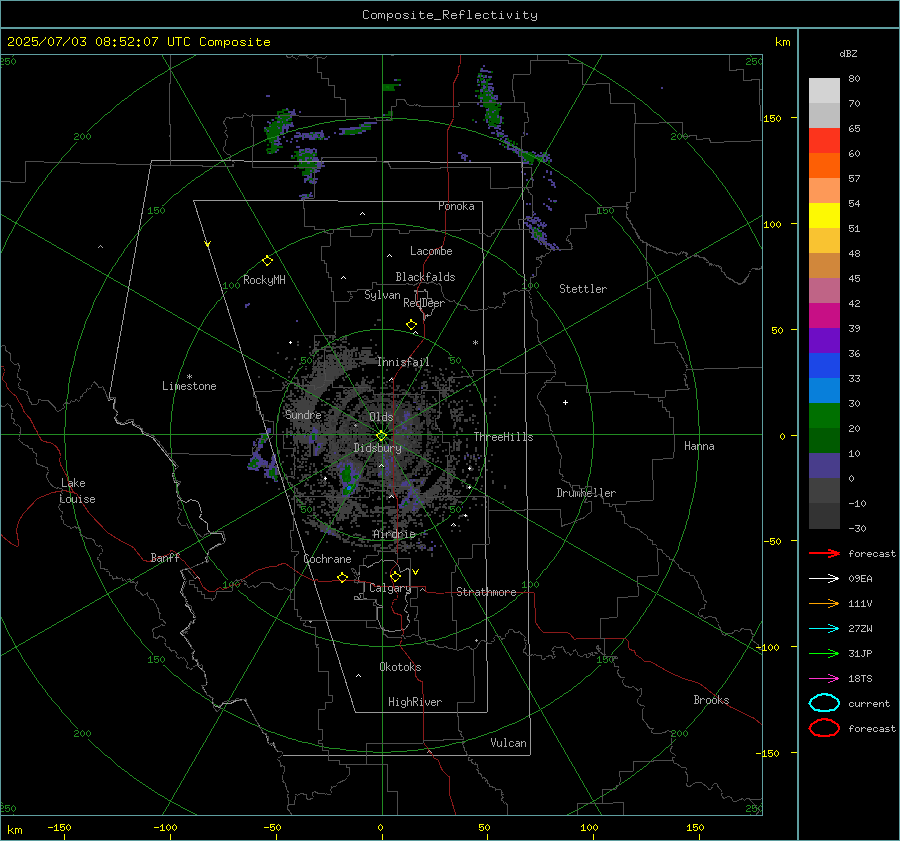Screen dimensions: 900x841
Task: Click the Strathmore town label
Action: pyautogui.click(x=486, y=592)
